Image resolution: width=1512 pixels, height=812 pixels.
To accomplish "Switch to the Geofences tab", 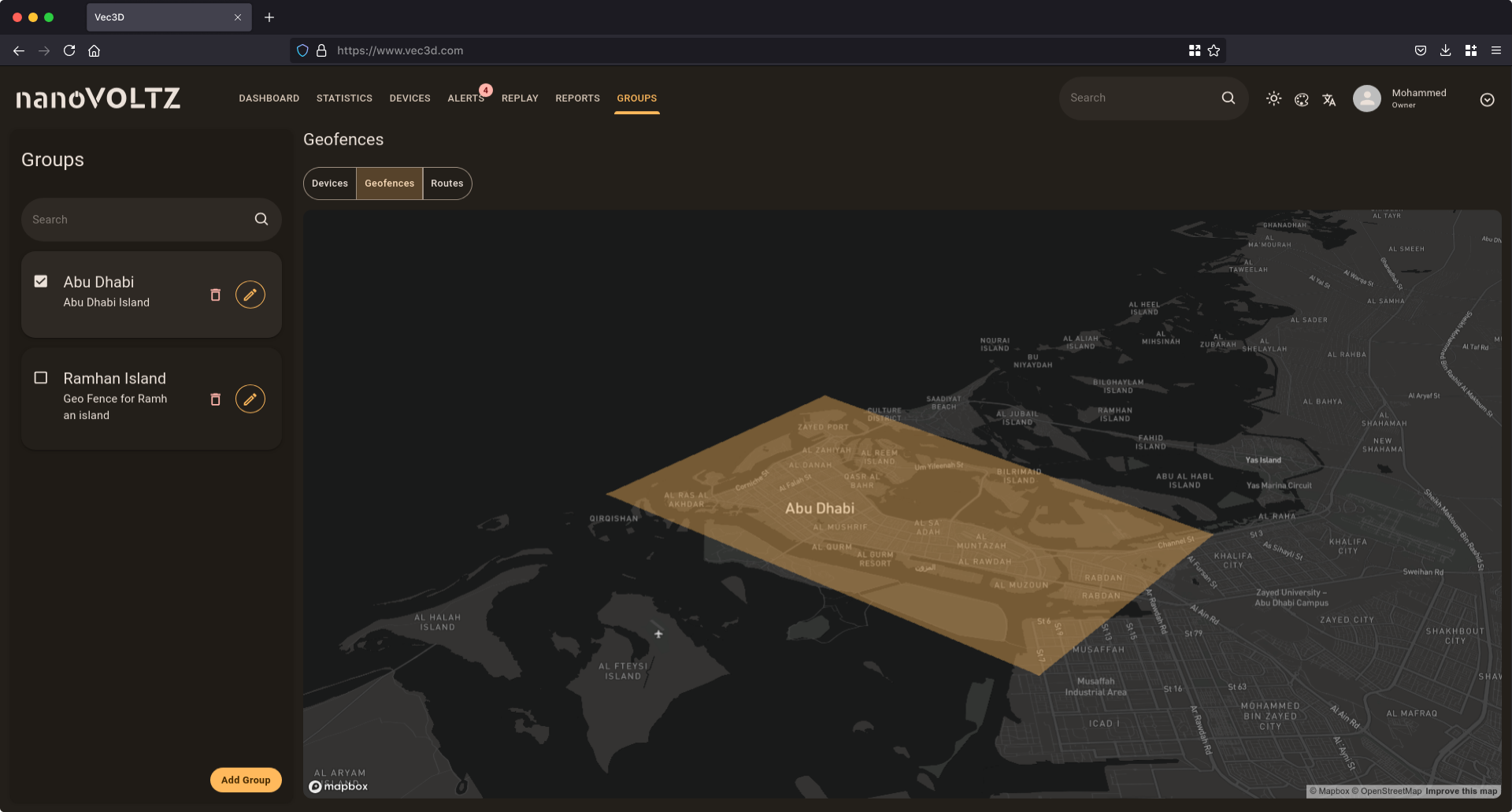I will (x=389, y=184).
